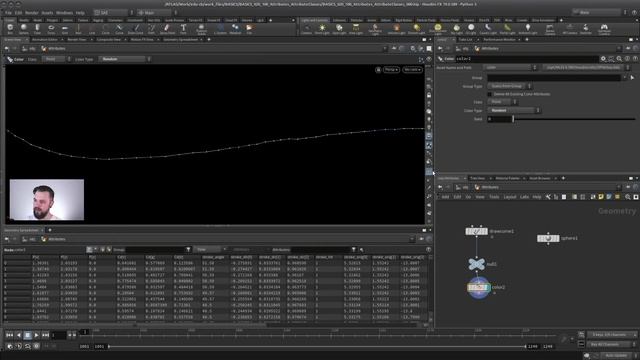Switch to the Tree View tab
Image resolution: width=640 pixels, height=360 pixels.
477,178
